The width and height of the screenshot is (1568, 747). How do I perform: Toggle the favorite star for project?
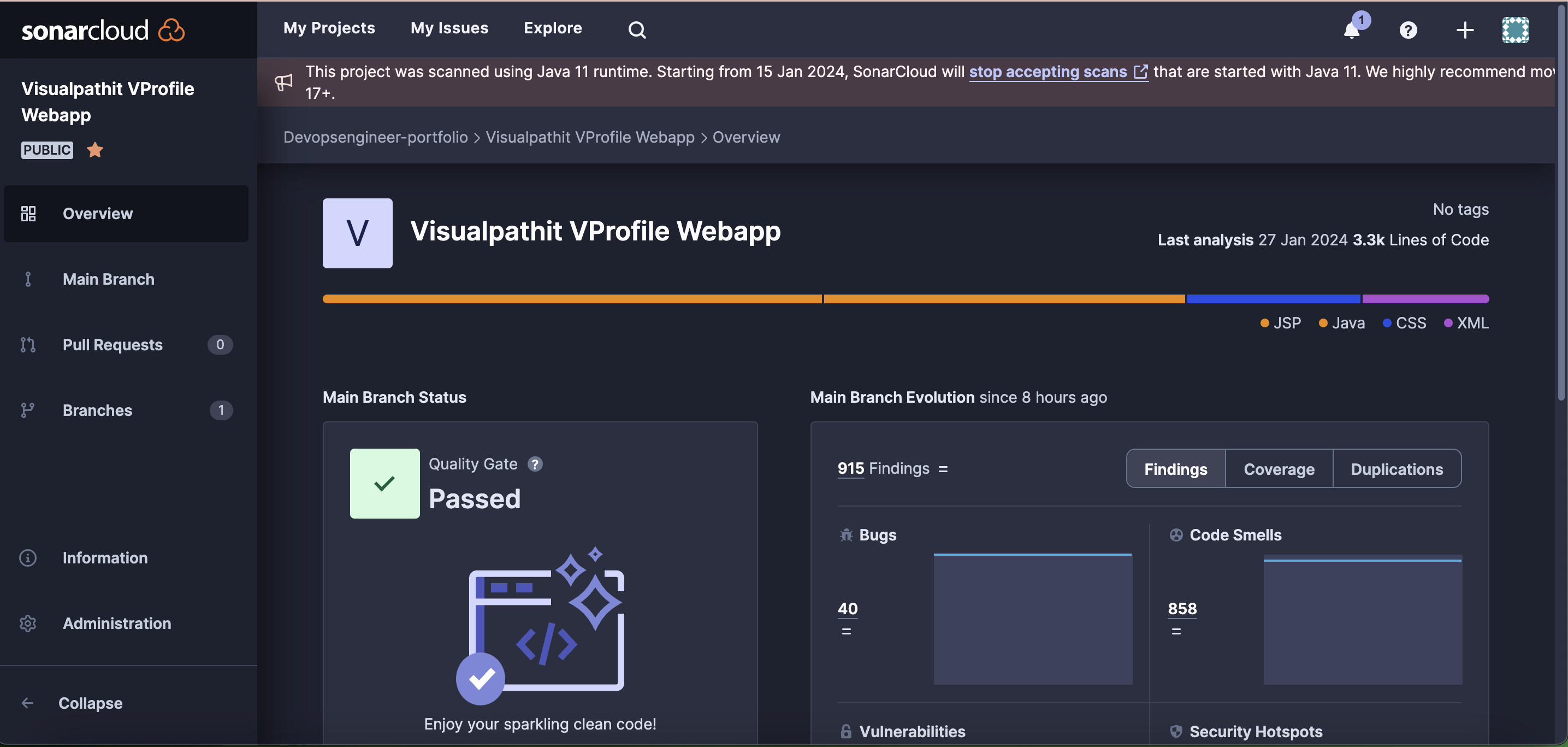pyautogui.click(x=95, y=149)
